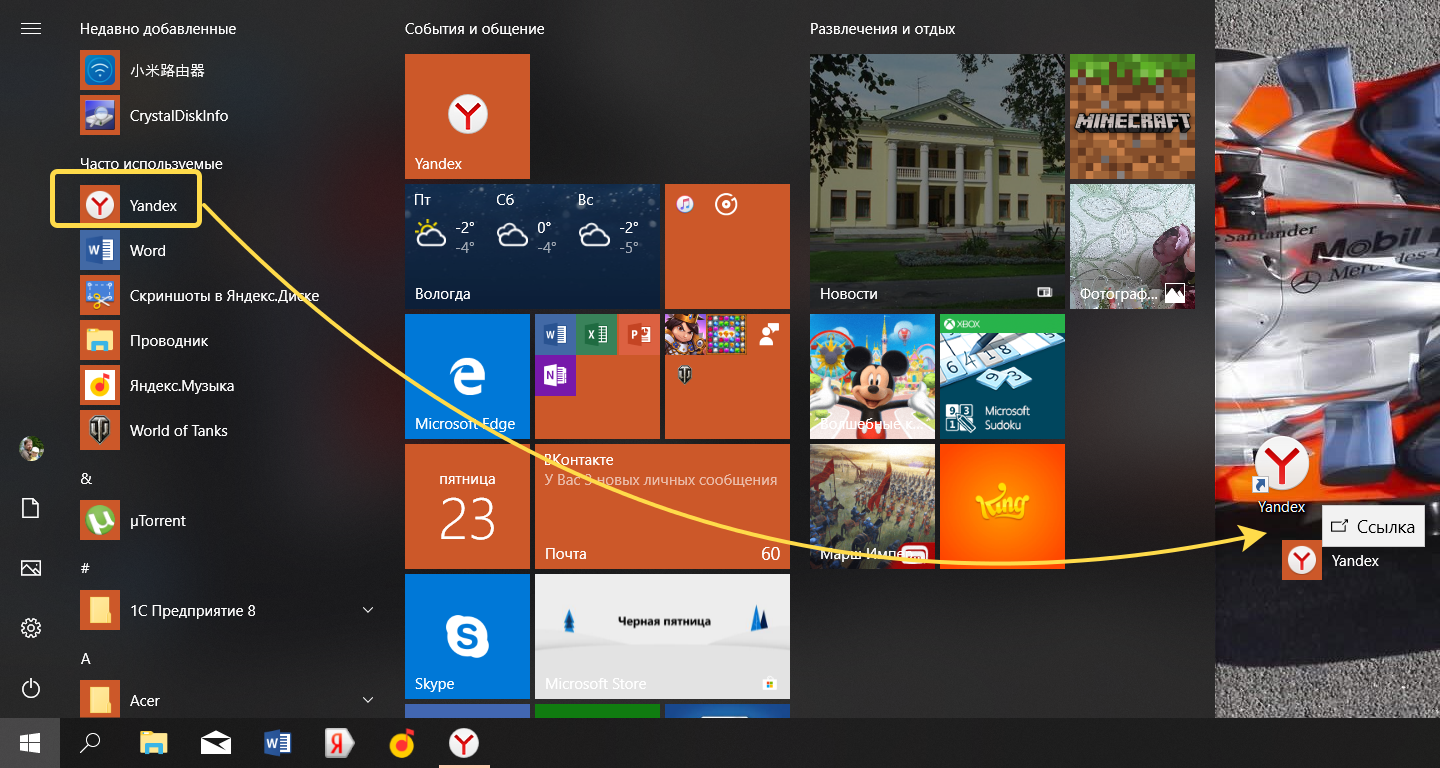
Task: Expand the Acer folder chevron
Action: click(367, 700)
